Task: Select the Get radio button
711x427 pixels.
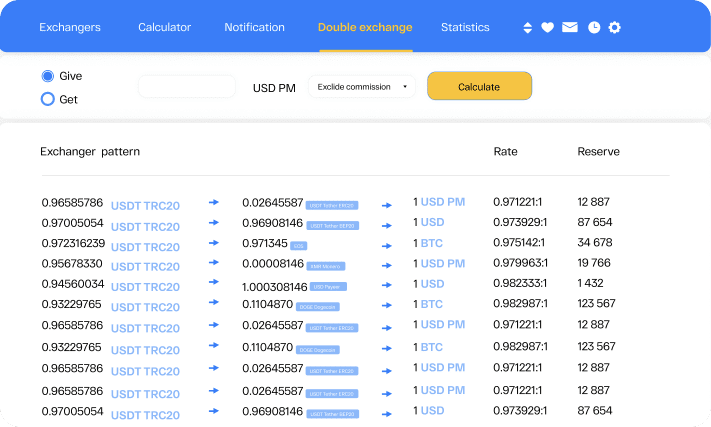Action: tap(47, 99)
